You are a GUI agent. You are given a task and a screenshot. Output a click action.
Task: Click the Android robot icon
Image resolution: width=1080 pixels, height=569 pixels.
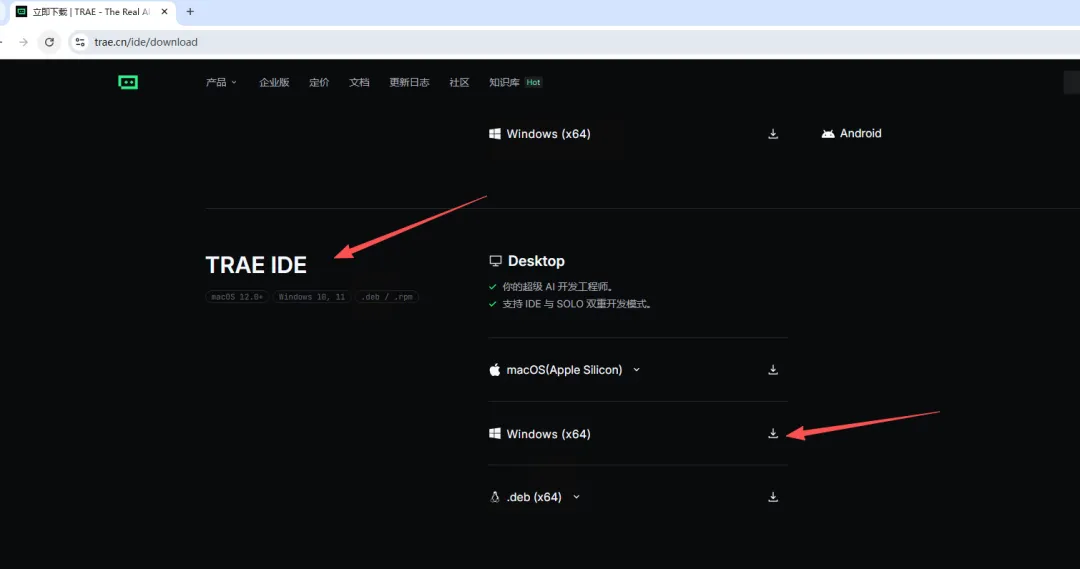click(x=828, y=134)
